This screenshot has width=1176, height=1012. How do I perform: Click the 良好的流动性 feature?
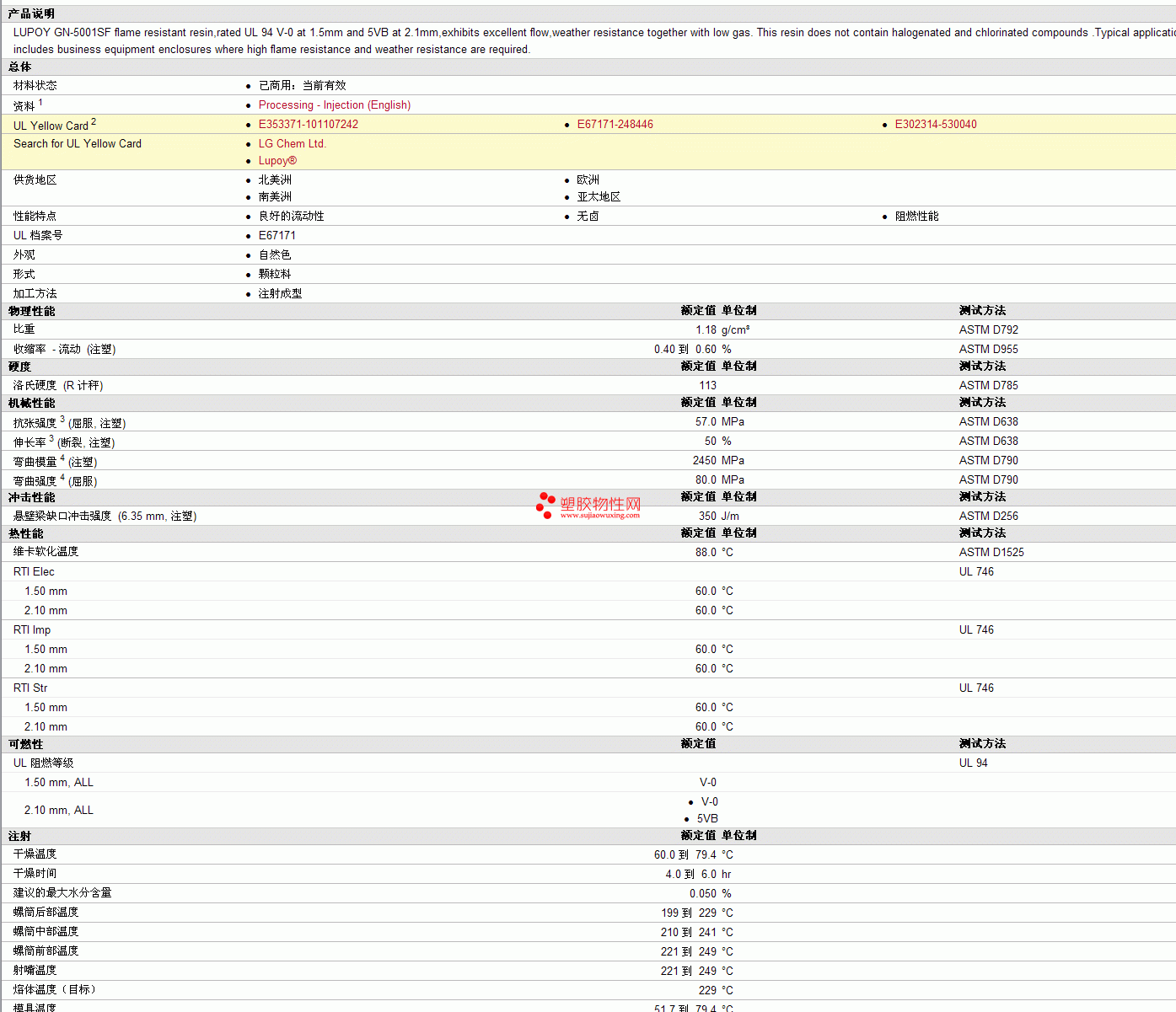(292, 217)
